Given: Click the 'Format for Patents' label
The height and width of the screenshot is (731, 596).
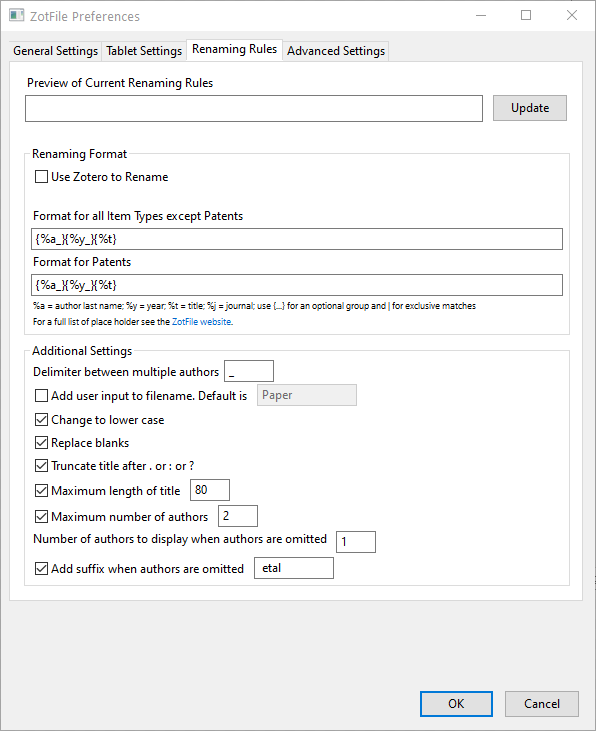Looking at the screenshot, I should [82, 262].
